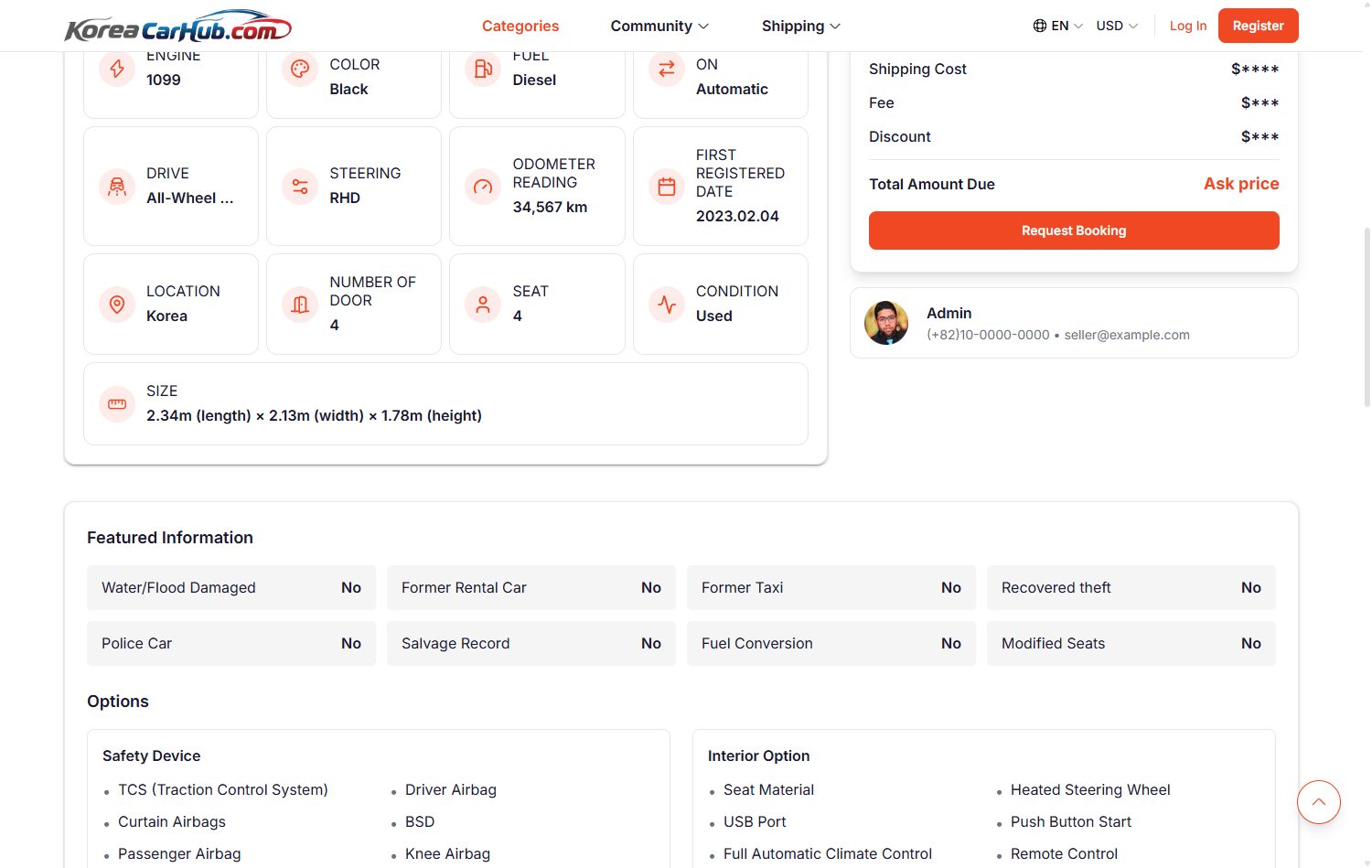The height and width of the screenshot is (868, 1372).
Task: Click the transmission arrows icon beside Automatic
Action: [x=667, y=69]
